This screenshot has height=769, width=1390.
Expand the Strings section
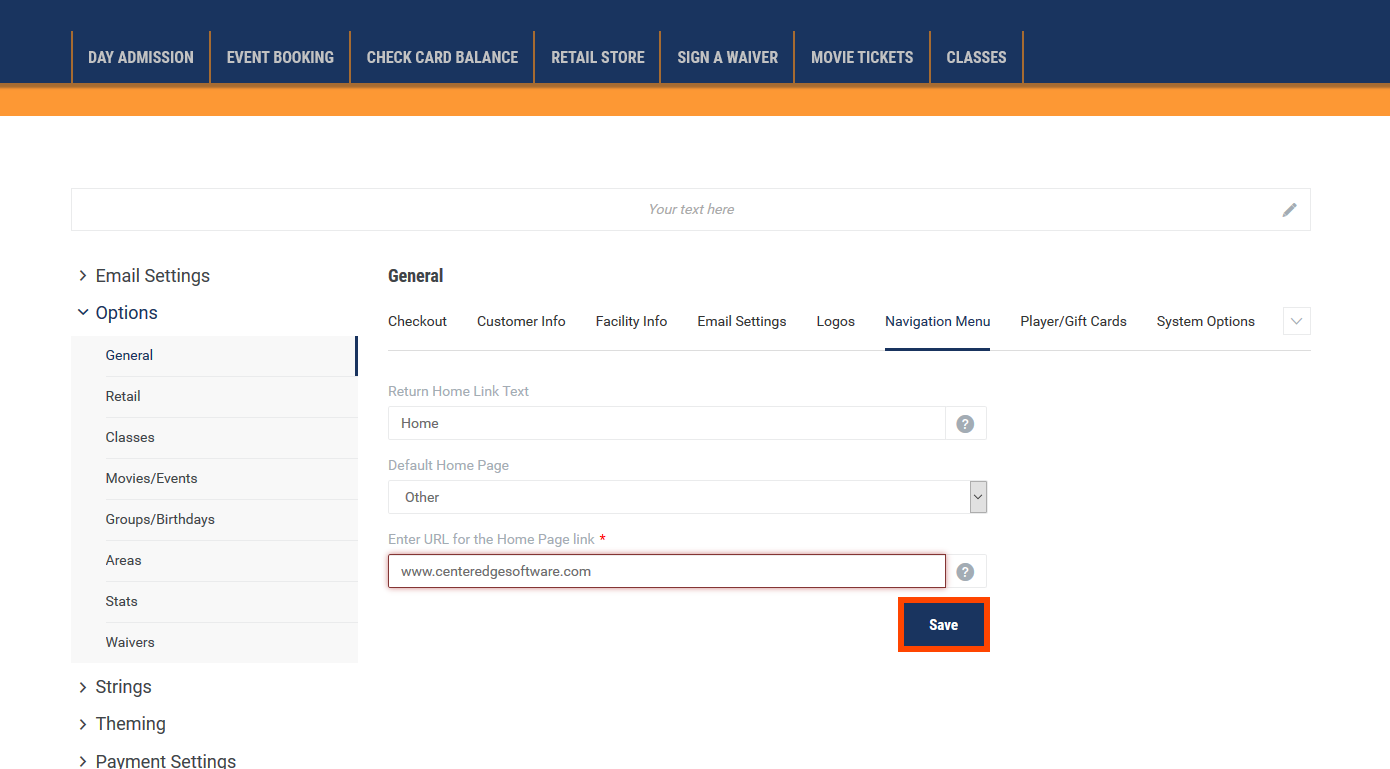[x=115, y=687]
